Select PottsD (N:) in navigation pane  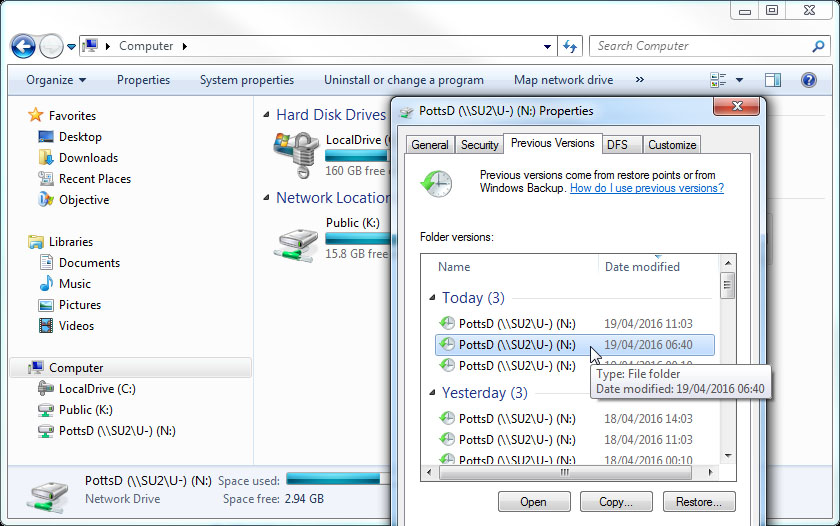(117, 431)
